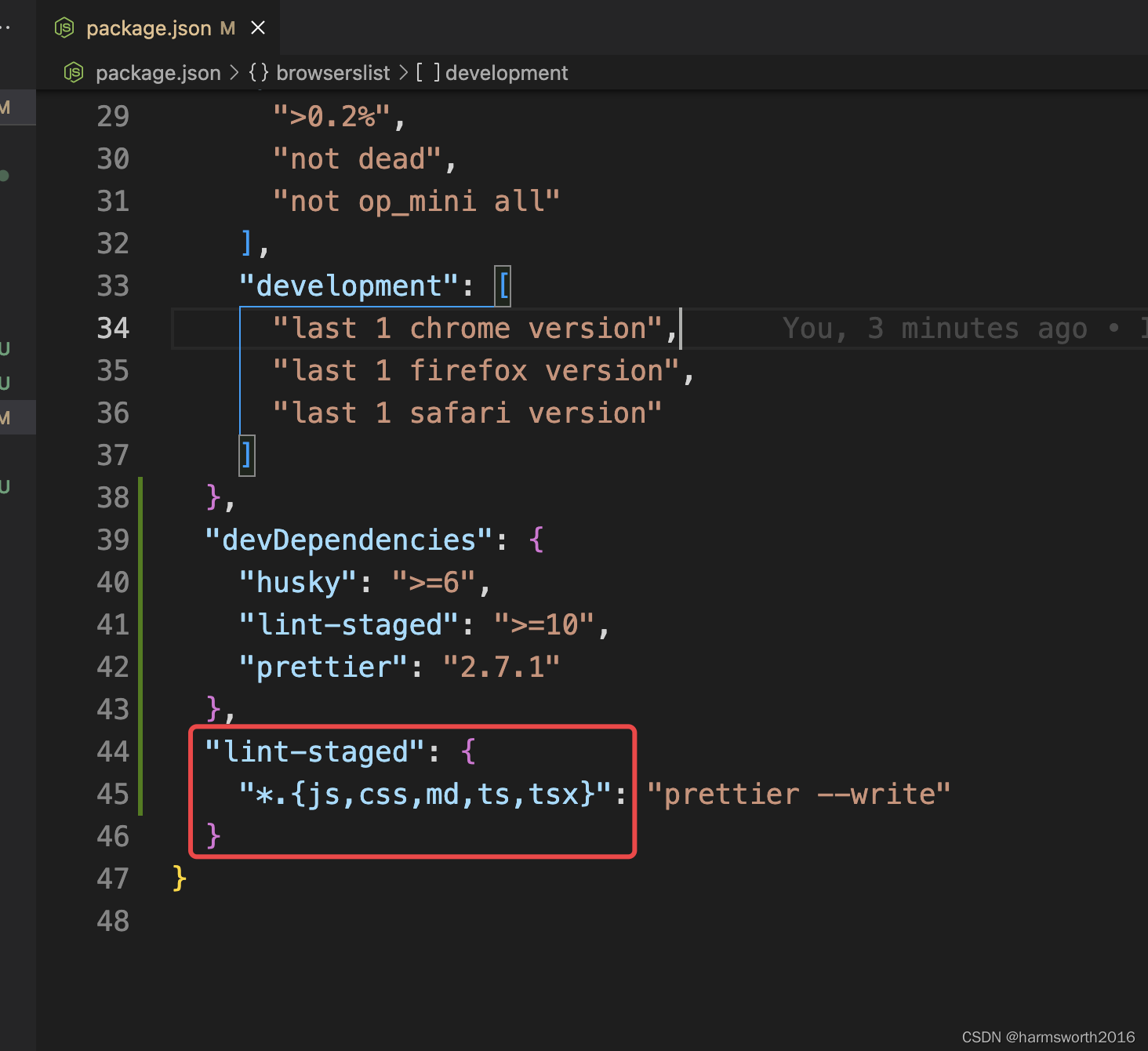This screenshot has width=1148, height=1051.
Task: Click "last 1 chrome version" string
Action: click(x=467, y=329)
